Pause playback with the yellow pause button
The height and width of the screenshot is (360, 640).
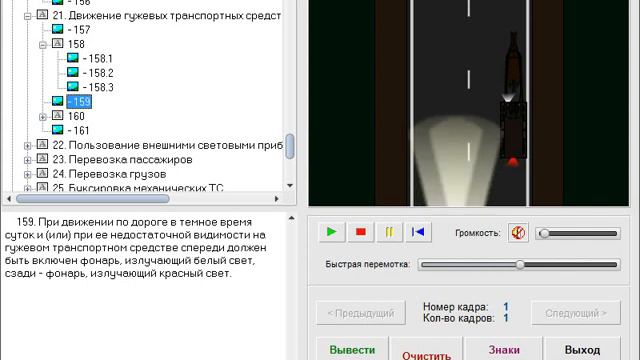click(x=389, y=232)
